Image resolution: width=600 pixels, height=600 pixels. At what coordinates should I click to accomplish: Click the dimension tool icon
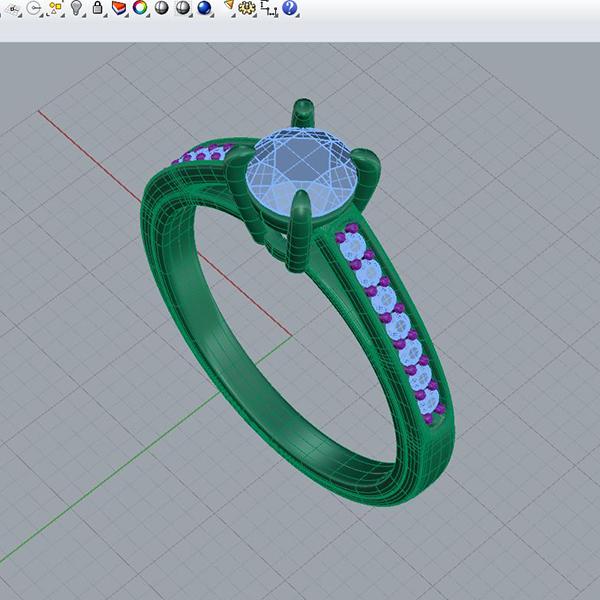click(x=269, y=8)
